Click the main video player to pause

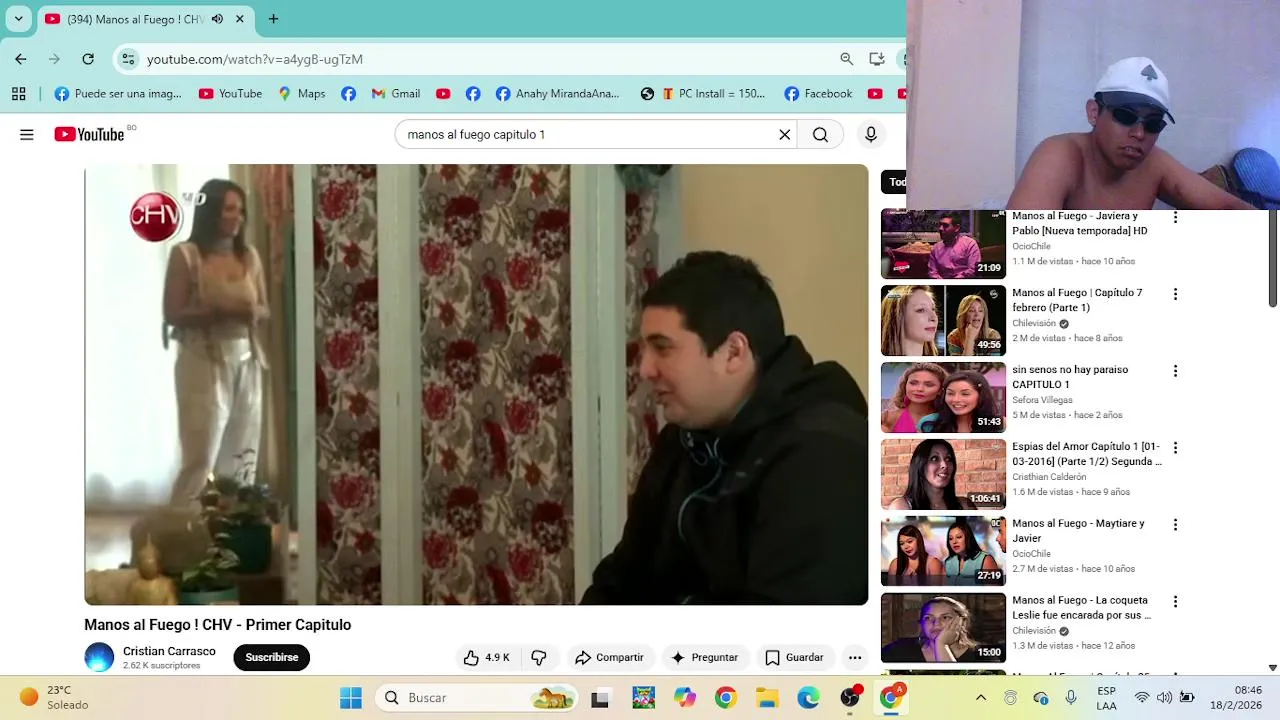pos(476,385)
